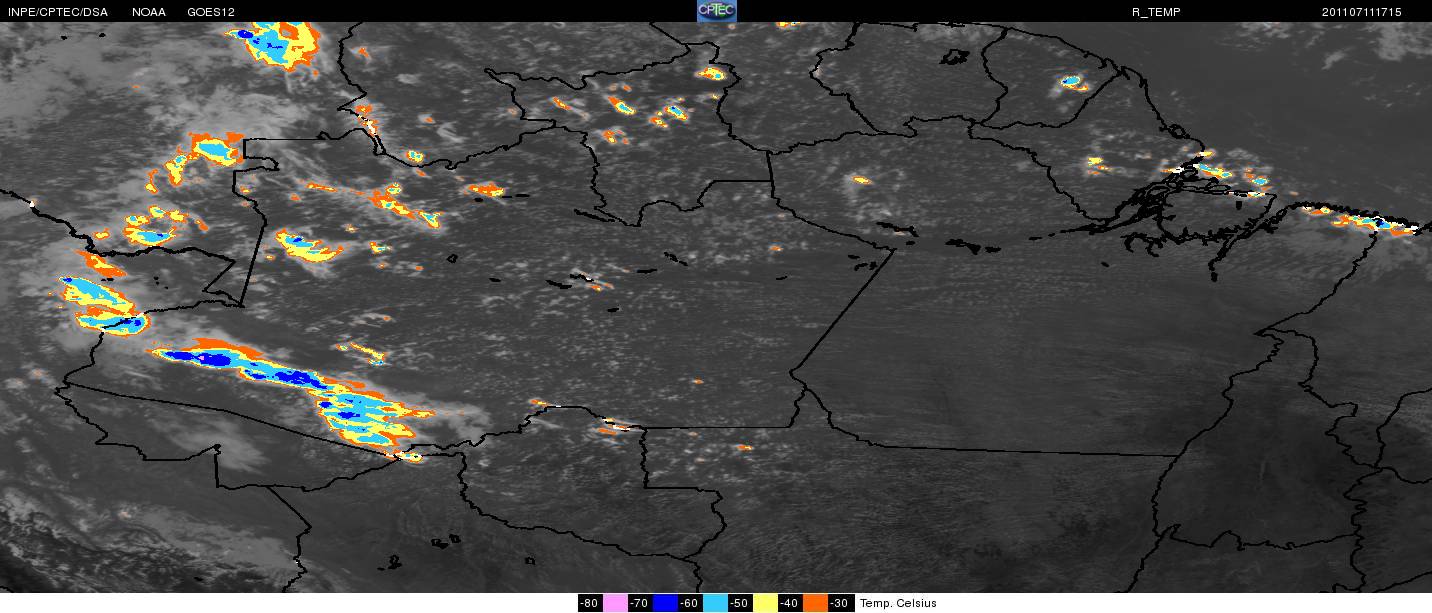Click the pink legend color swatch

coord(616,603)
